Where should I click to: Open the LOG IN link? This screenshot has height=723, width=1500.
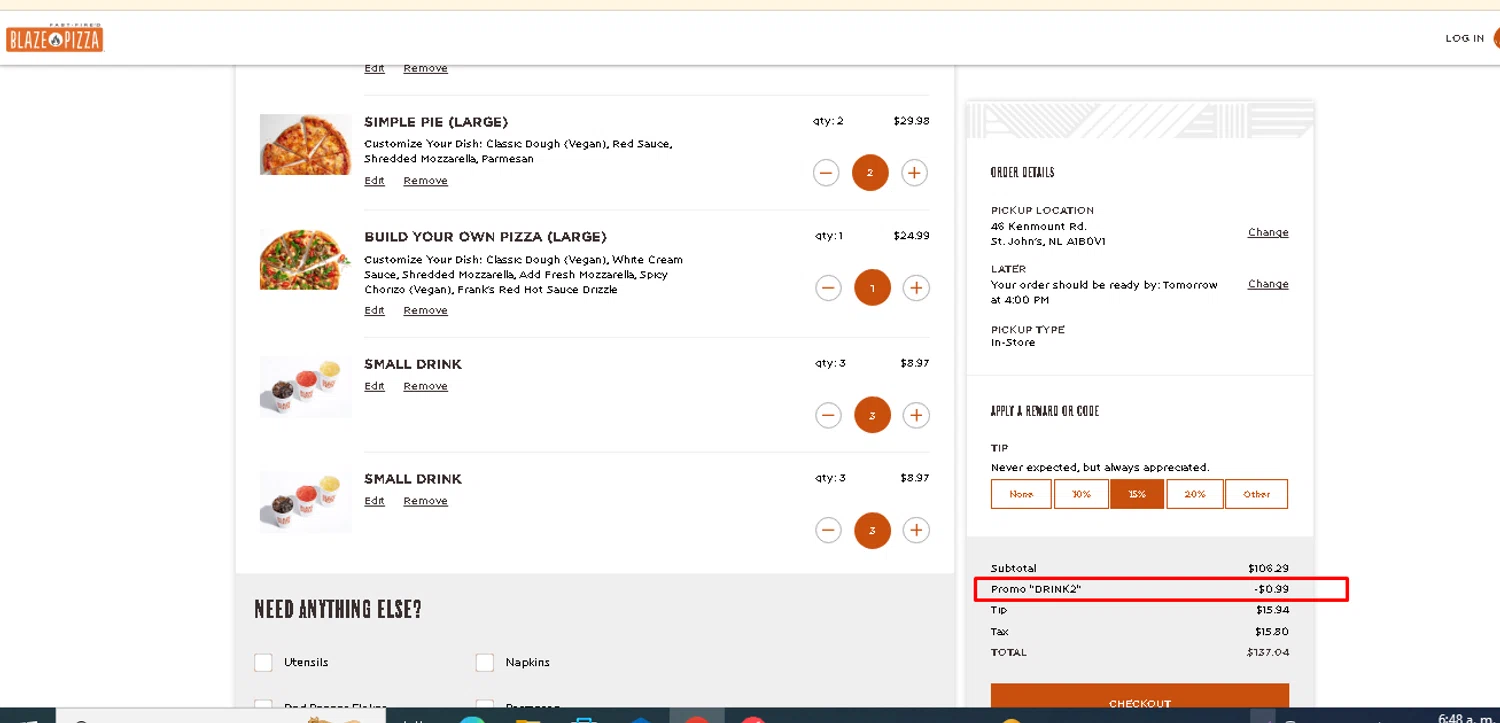point(1464,38)
